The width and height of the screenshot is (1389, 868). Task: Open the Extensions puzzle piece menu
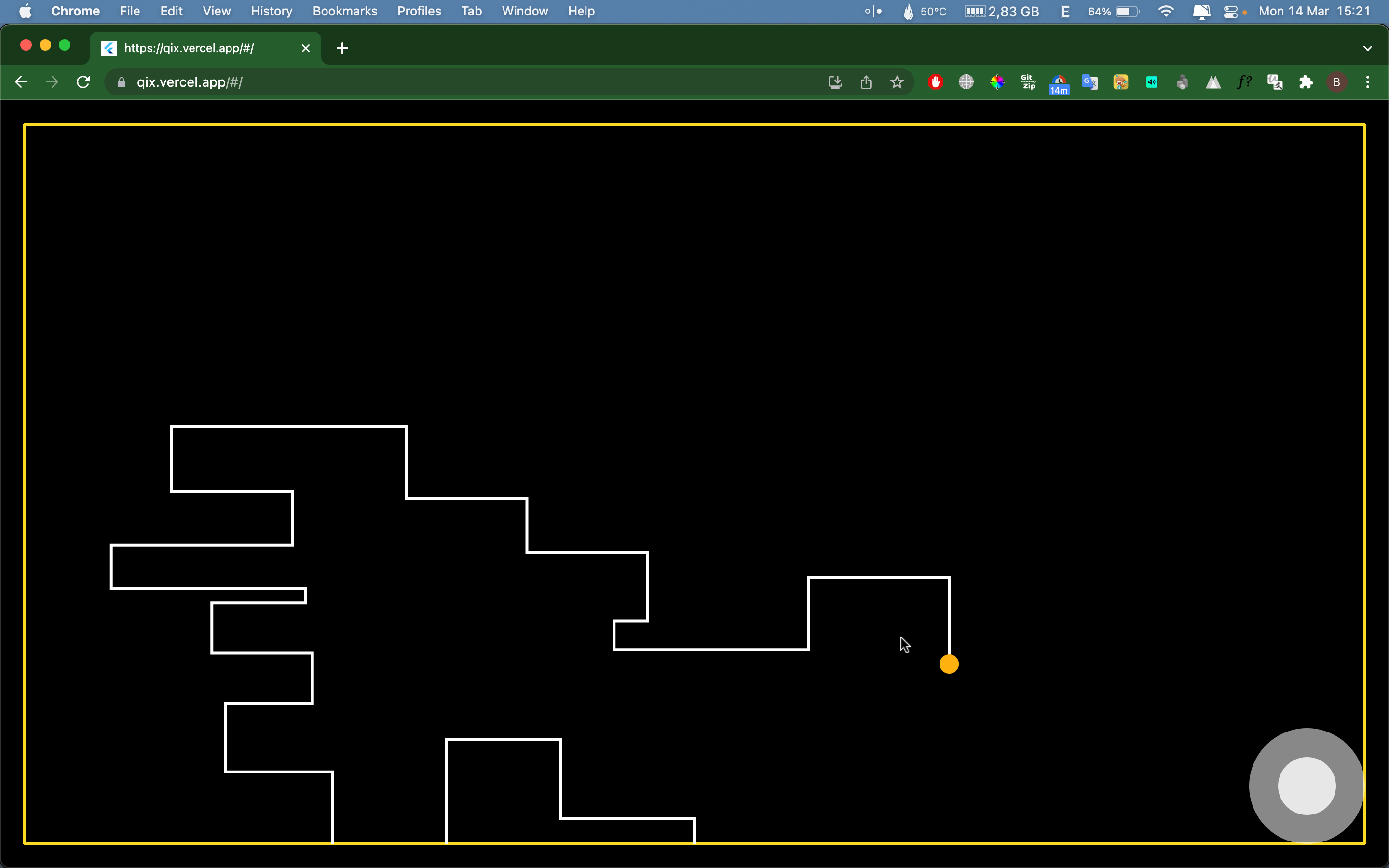[x=1306, y=82]
